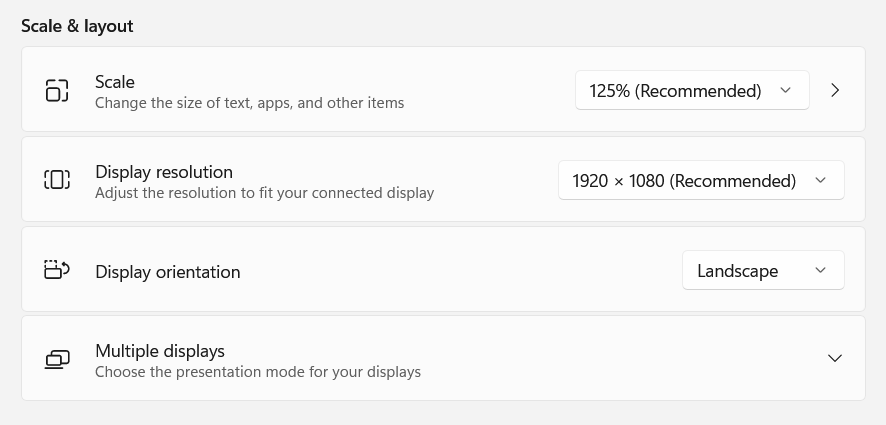Click the Multiple displays monitor icon

click(x=57, y=359)
